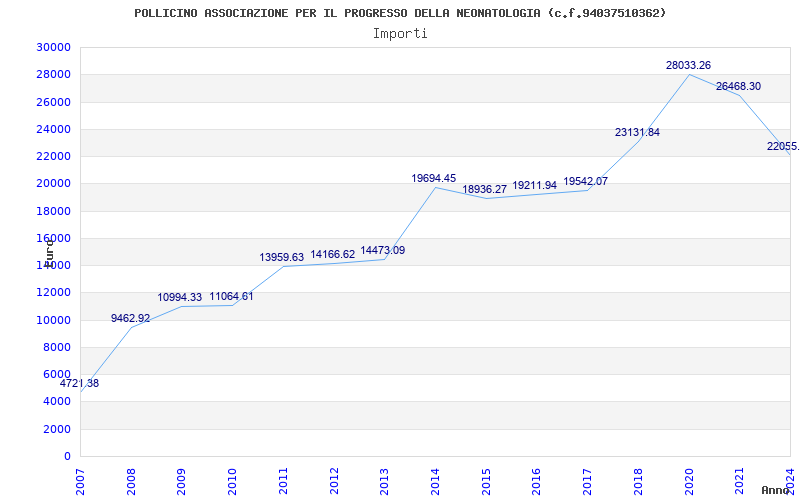The image size is (800, 500).
Task: Click the 26468.30 data label
Action: 738,87
